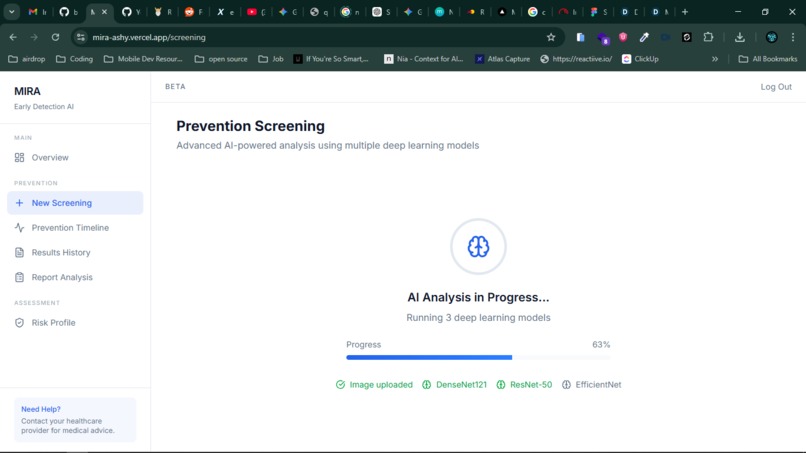
Task: Click the Report Analysis clipboard icon
Action: (19, 277)
